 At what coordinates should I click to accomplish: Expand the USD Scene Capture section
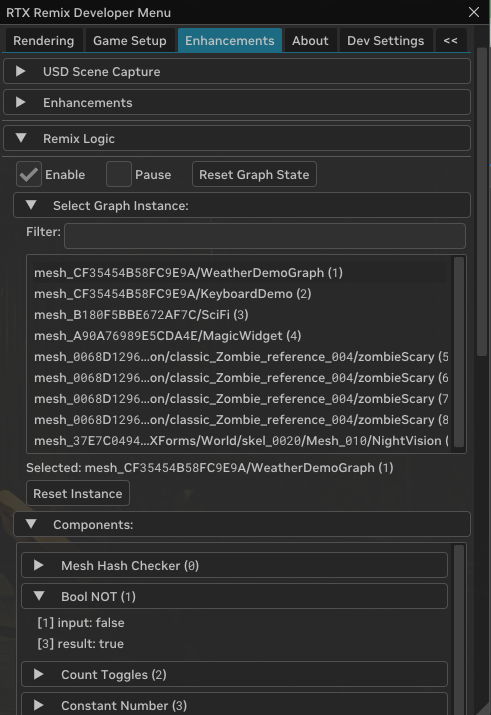pyautogui.click(x=237, y=71)
